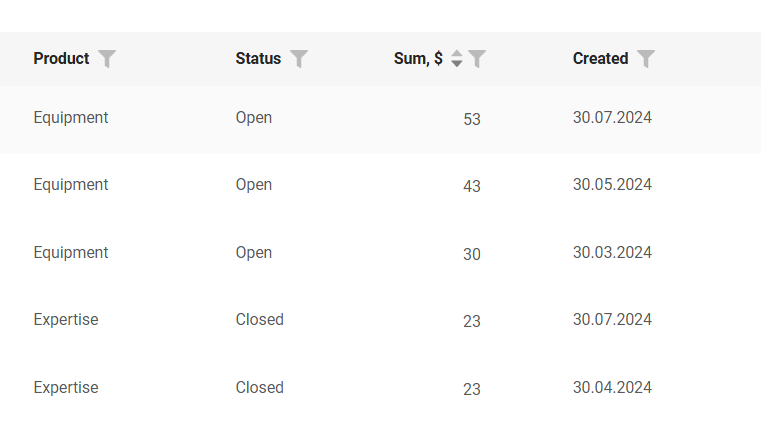Sort by Sum using the sort arrows

pyautogui.click(x=457, y=59)
